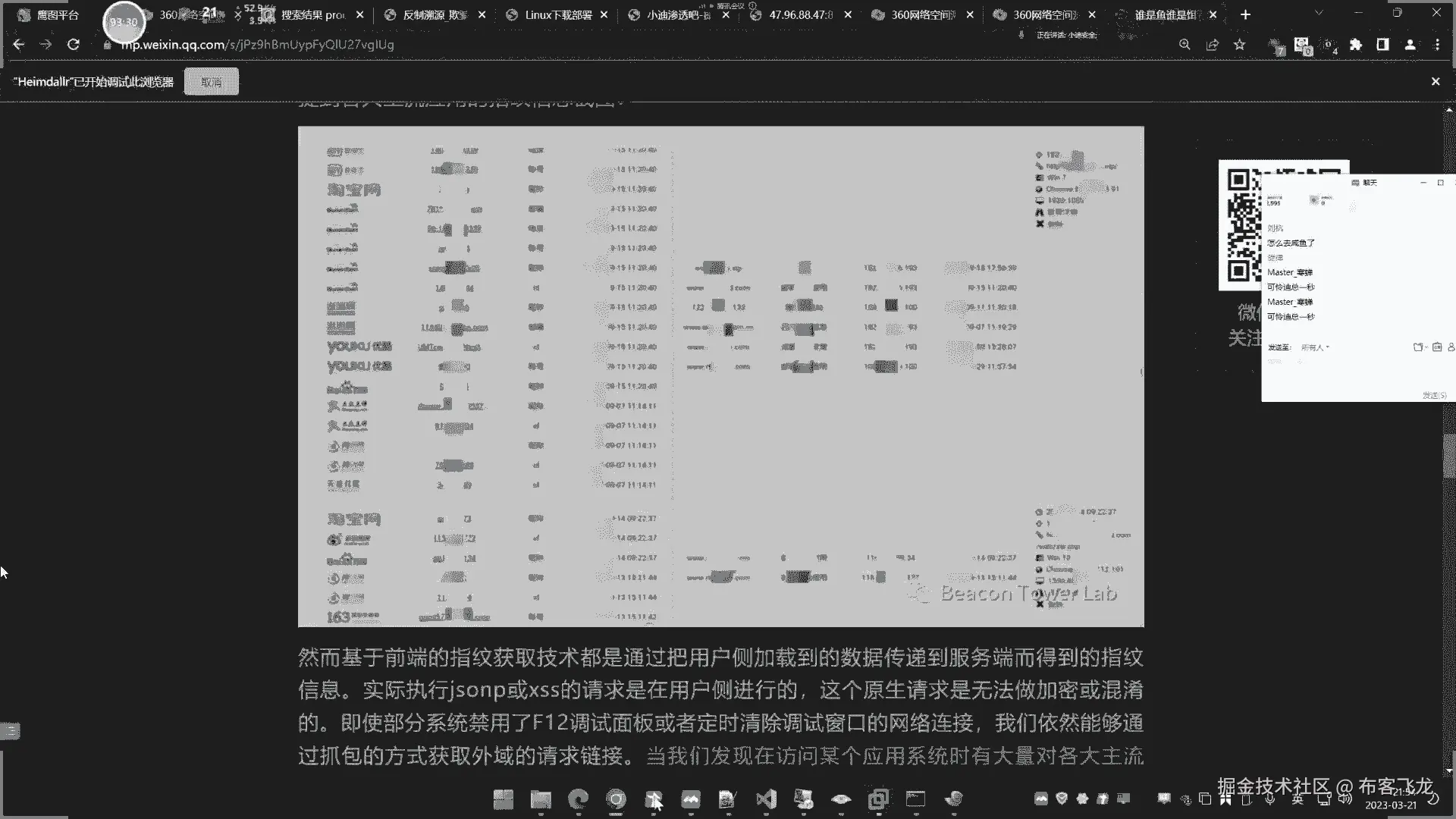Toggle the microphone icon in system tray

point(1270,799)
